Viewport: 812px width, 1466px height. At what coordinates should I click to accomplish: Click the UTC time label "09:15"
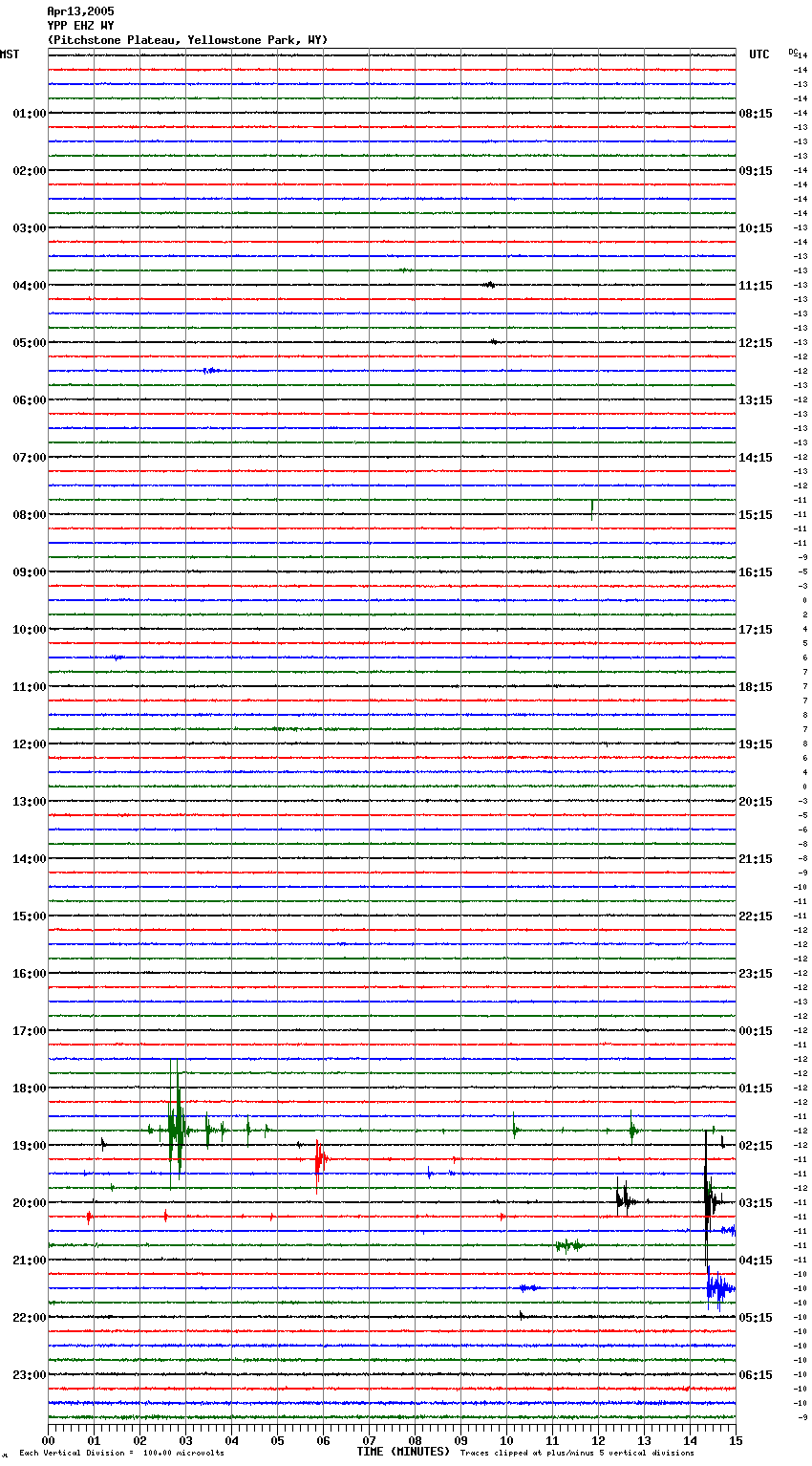coord(756,171)
